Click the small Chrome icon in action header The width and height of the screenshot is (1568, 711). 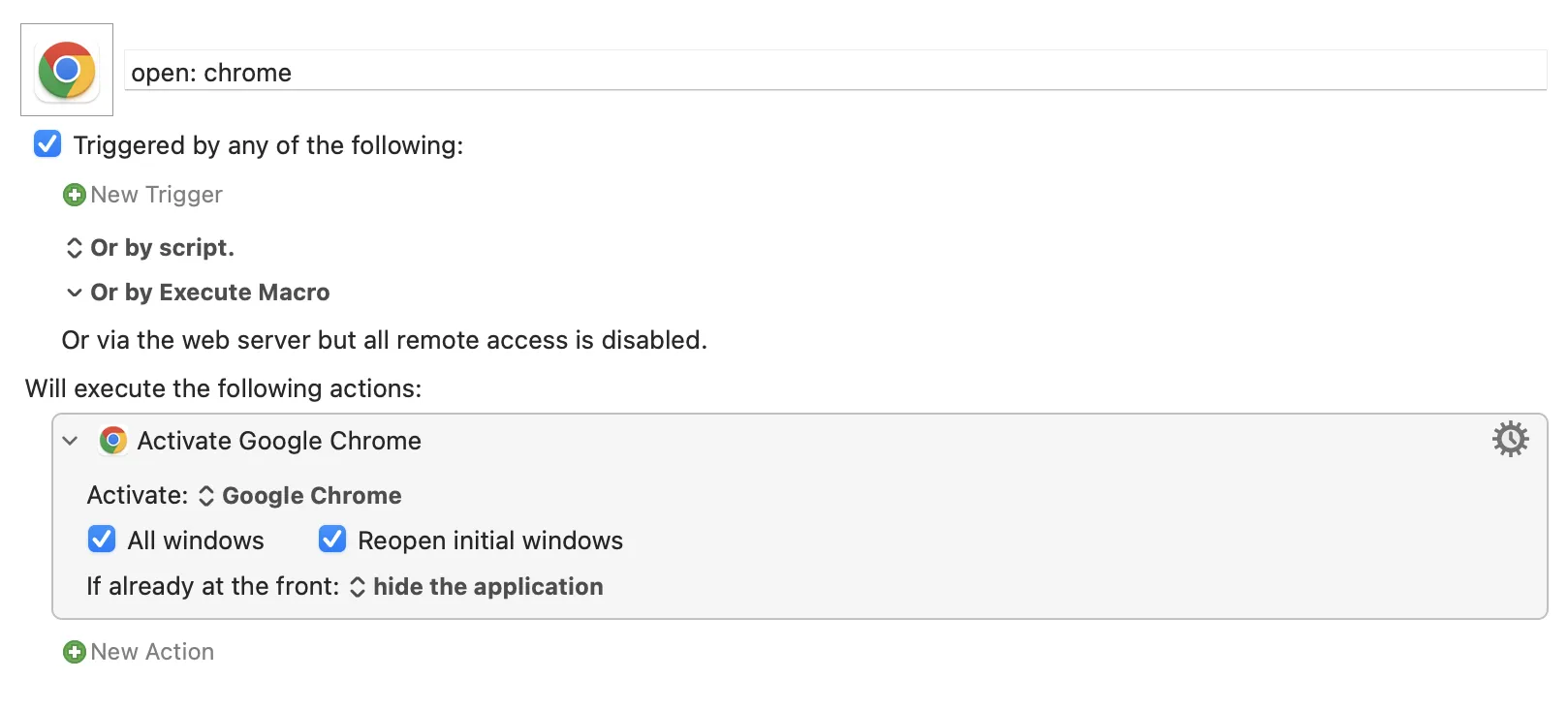(x=113, y=441)
